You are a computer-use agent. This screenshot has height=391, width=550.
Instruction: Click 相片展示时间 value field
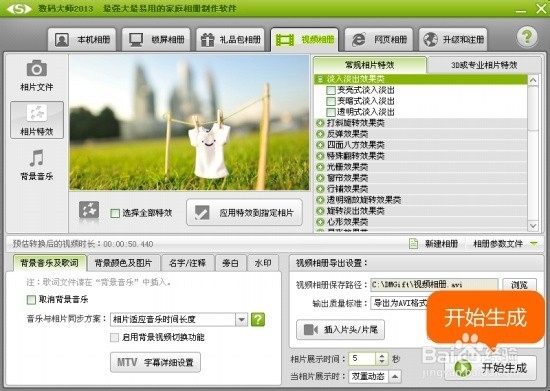[x=362, y=359]
